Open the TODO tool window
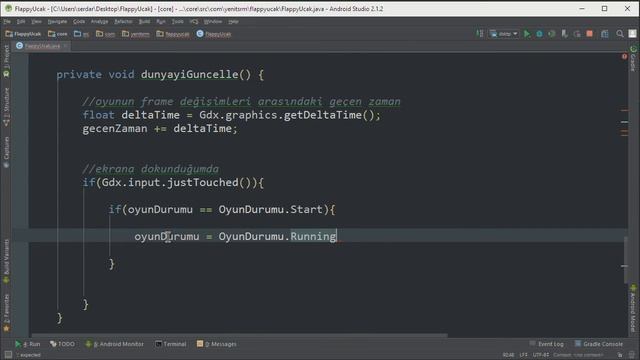The image size is (640, 360). pyautogui.click(x=62, y=344)
